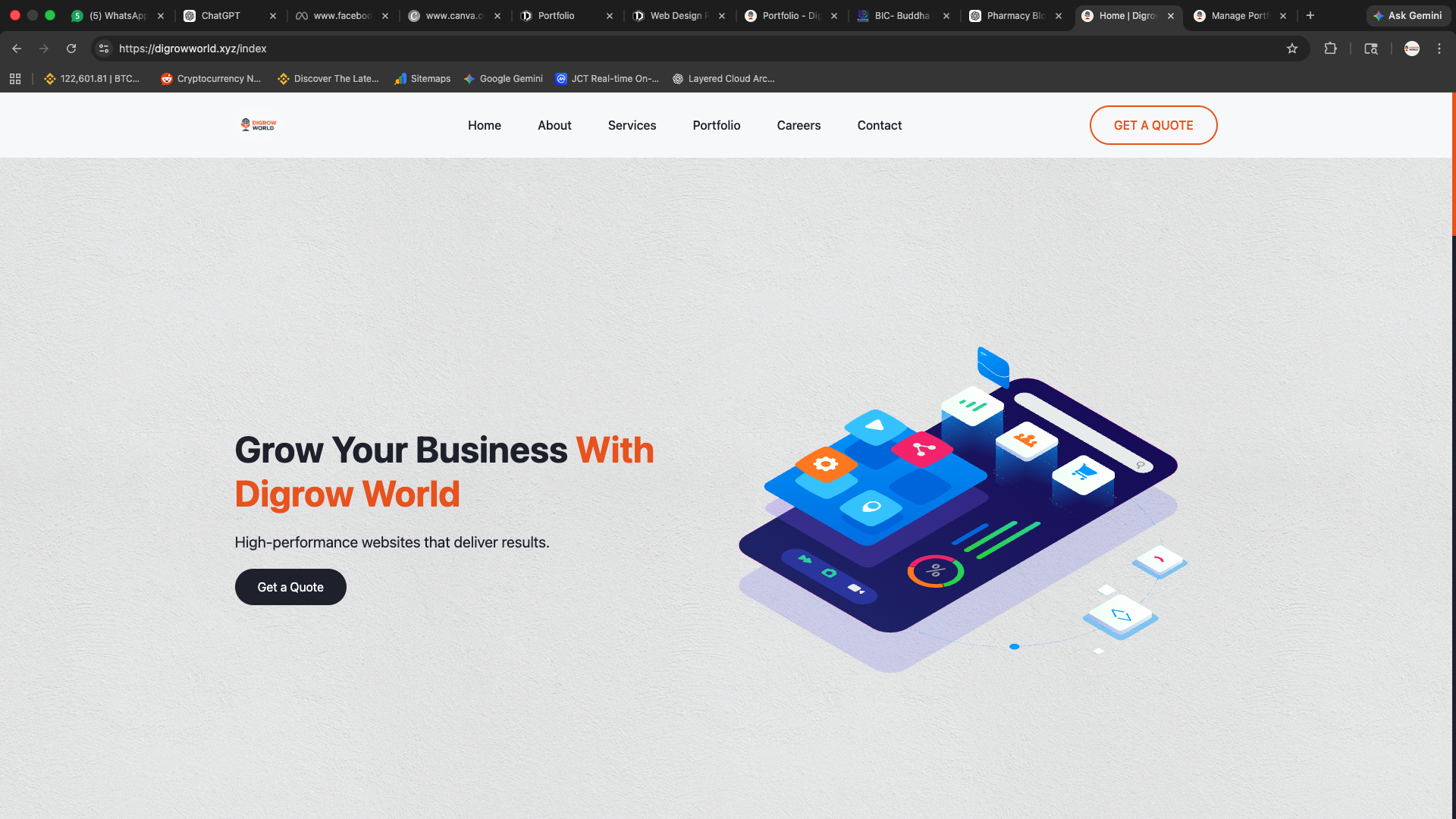The height and width of the screenshot is (819, 1456).
Task: Open a new browser tab
Action: (x=1310, y=15)
